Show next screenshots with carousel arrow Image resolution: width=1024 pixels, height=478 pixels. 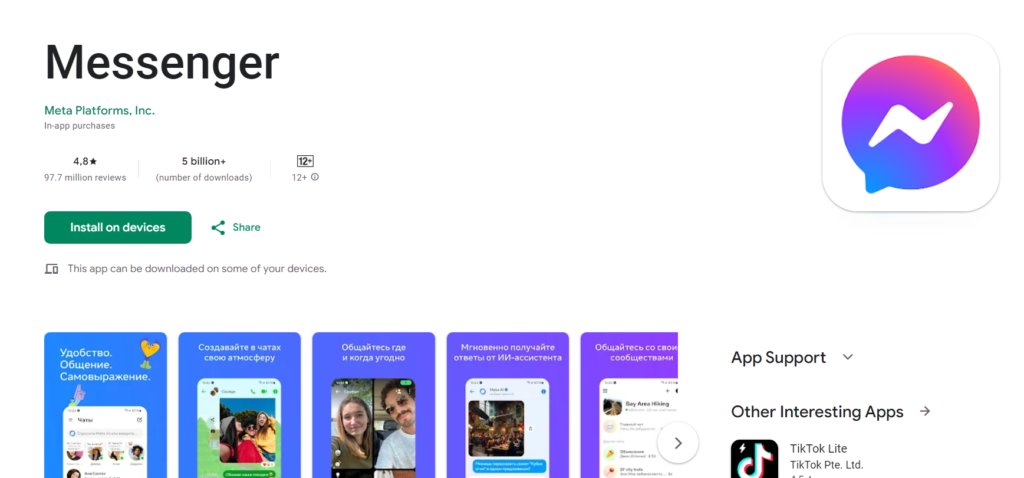678,443
